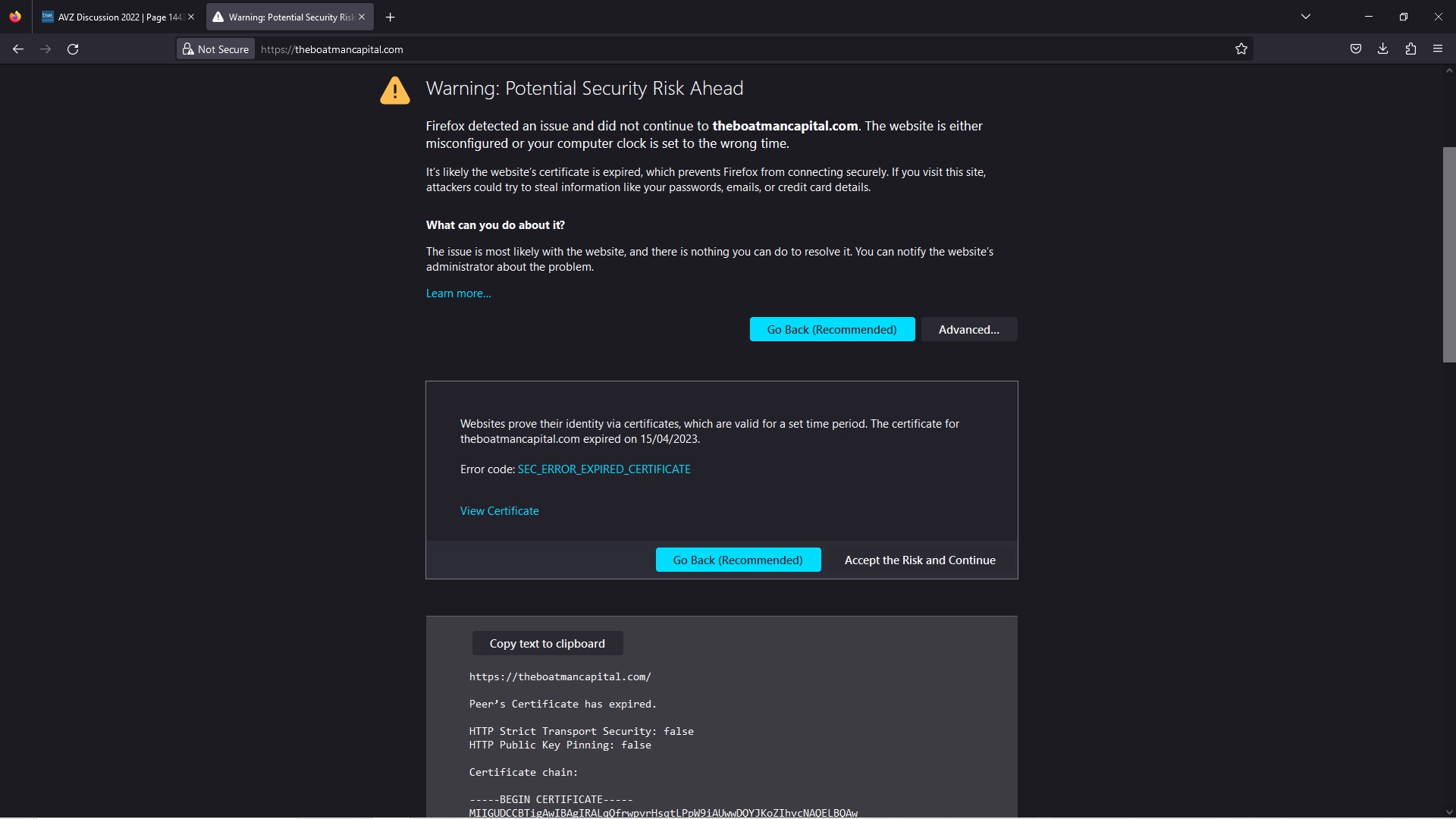This screenshot has height=819, width=1456.
Task: Open the Extensions puzzle icon
Action: (1410, 49)
